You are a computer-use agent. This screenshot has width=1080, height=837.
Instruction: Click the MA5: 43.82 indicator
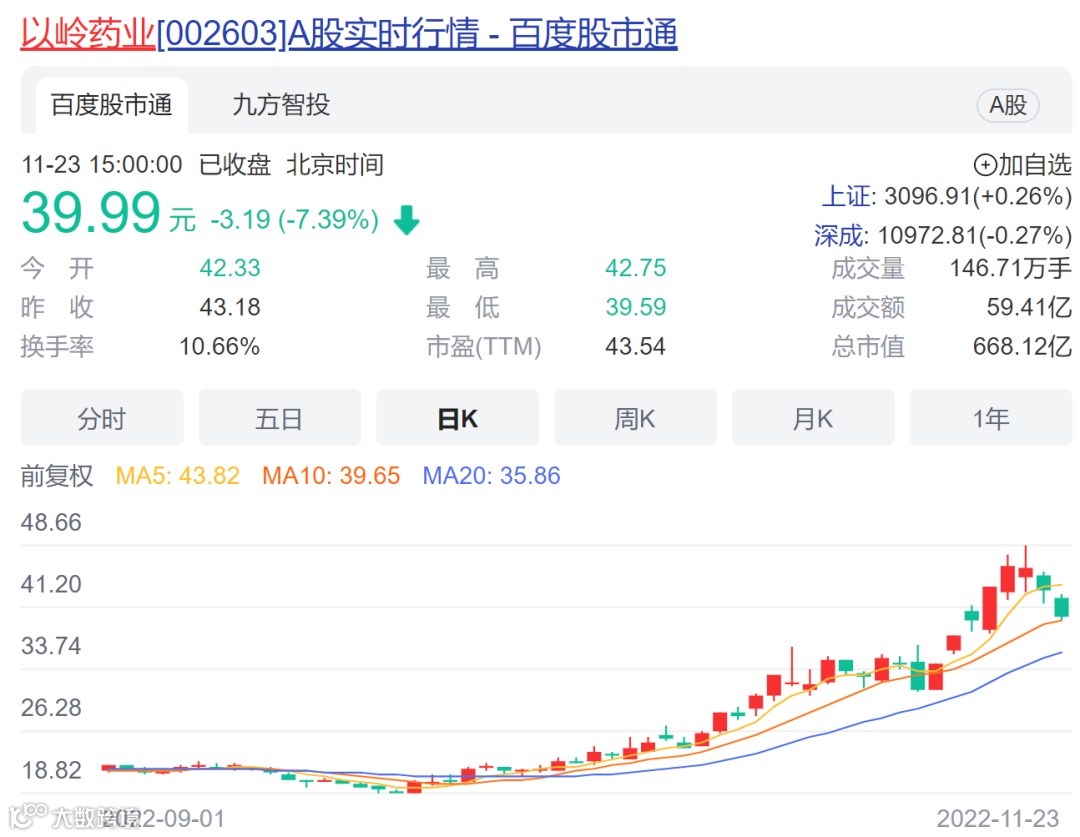tap(178, 476)
